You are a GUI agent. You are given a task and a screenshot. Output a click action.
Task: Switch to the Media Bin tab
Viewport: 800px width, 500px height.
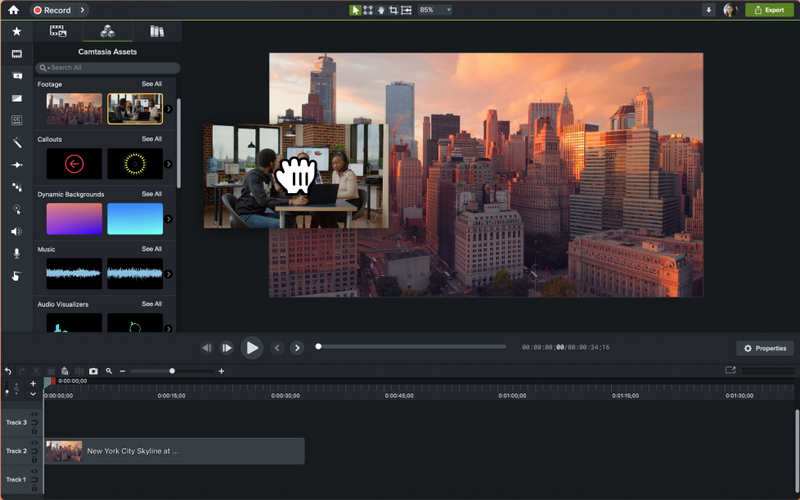click(58, 31)
